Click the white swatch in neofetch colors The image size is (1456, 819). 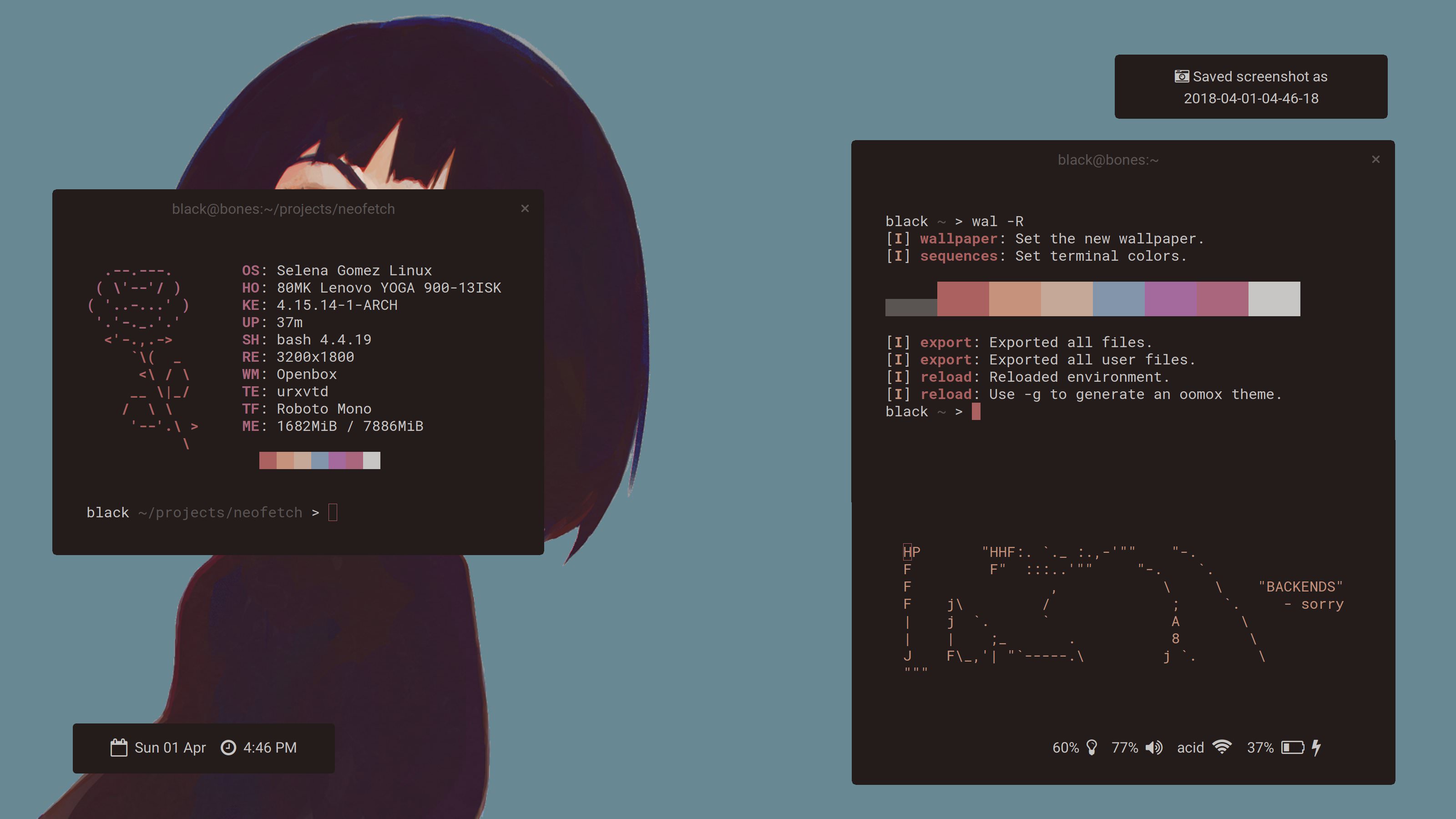point(371,460)
